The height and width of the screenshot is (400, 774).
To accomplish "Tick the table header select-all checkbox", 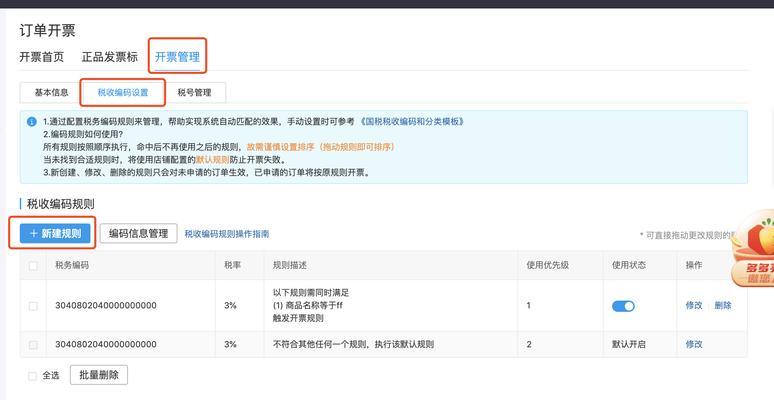I will 33,266.
